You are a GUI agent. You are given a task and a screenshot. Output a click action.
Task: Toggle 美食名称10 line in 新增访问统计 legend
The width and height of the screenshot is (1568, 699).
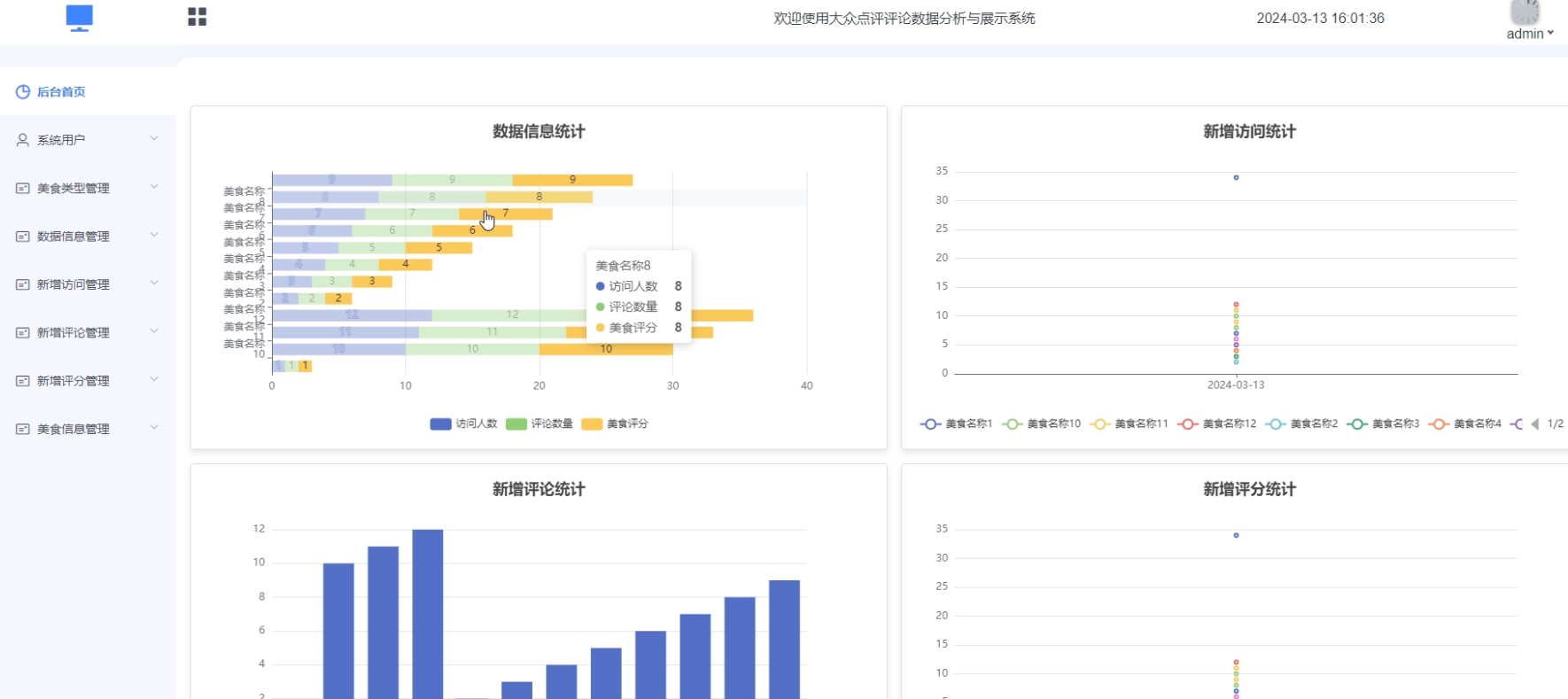(x=1042, y=423)
